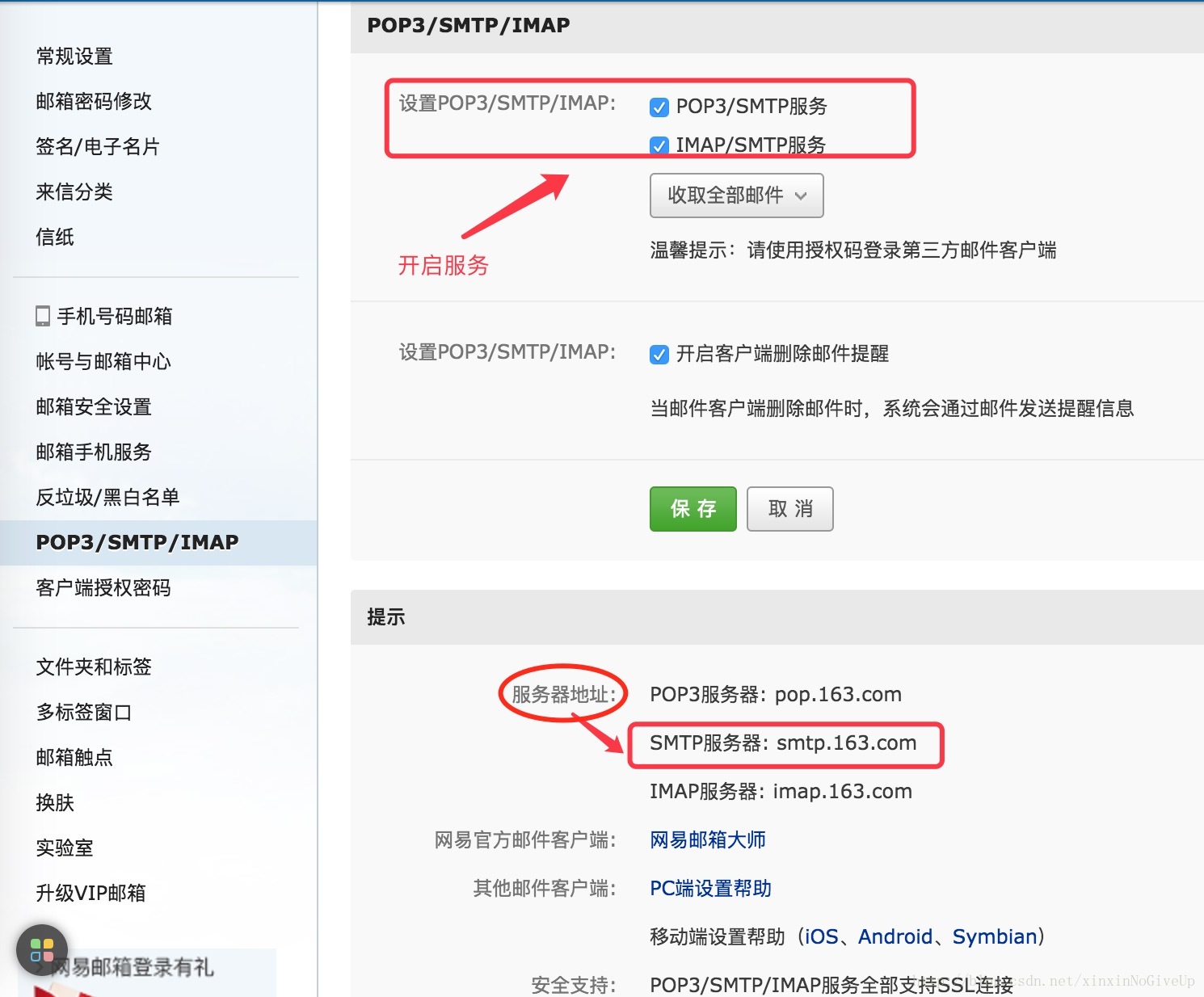Select POP3/SMTP/IMAP sidebar item
This screenshot has width=1204, height=997.
click(x=158, y=543)
